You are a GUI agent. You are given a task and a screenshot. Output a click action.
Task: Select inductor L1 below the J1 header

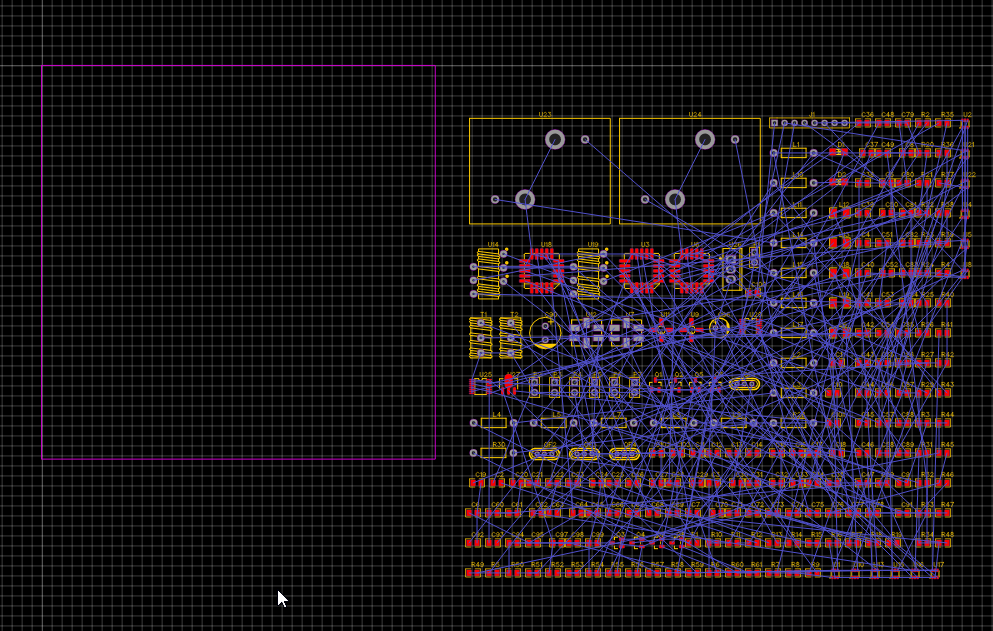(794, 153)
